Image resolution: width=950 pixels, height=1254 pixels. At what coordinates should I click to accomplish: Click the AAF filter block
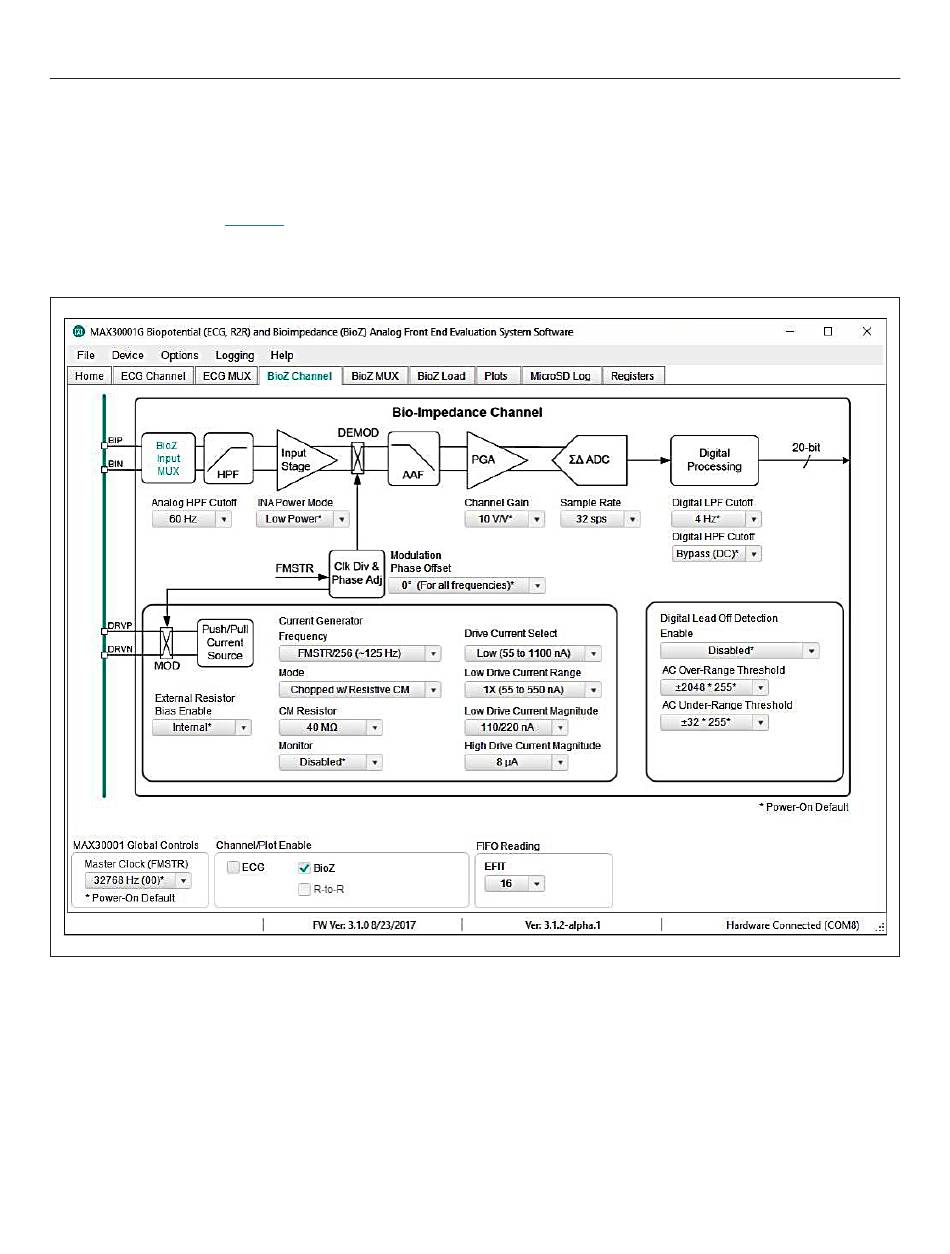click(x=413, y=459)
